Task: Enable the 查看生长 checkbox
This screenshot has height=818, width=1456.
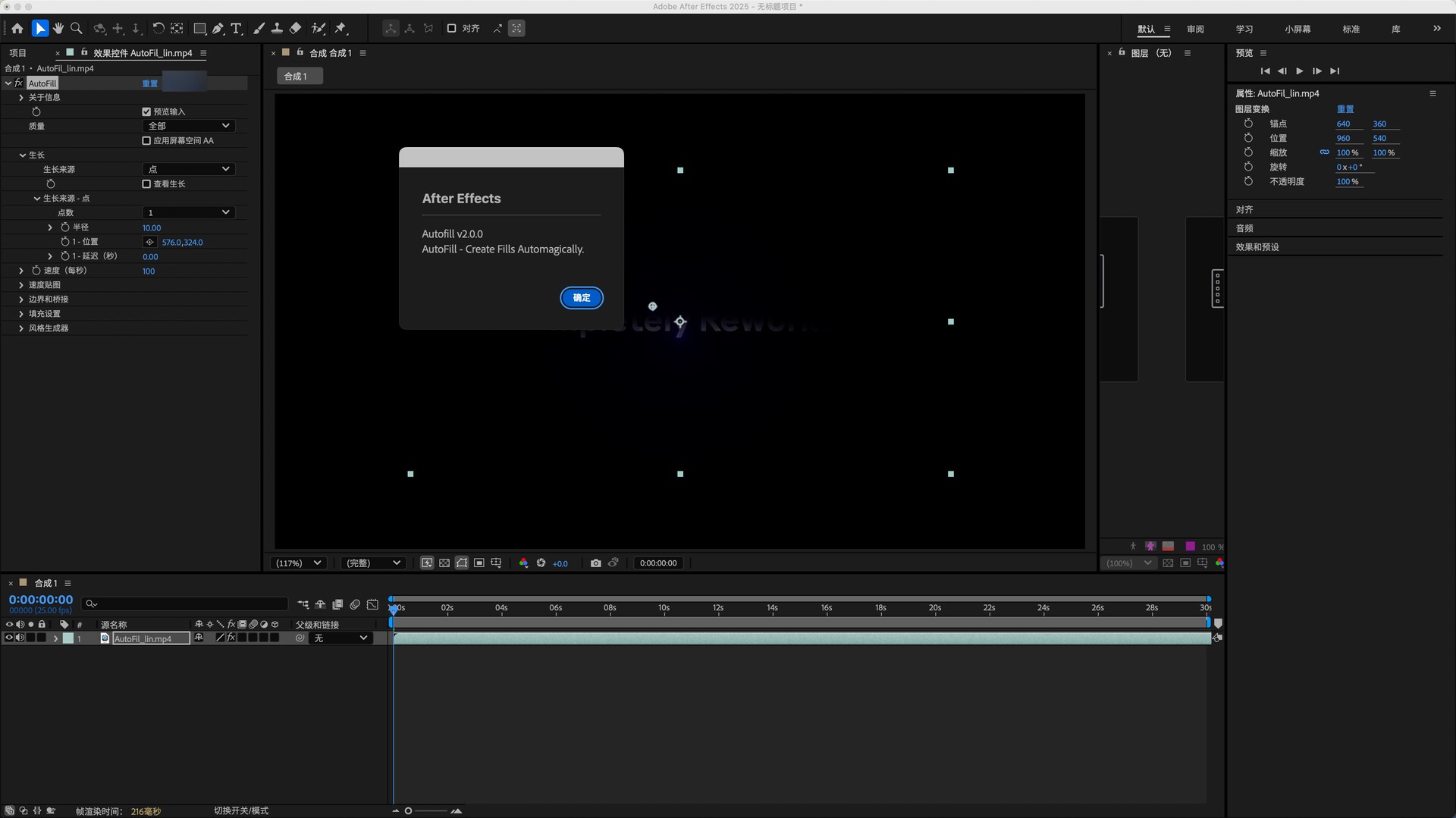Action: (146, 183)
